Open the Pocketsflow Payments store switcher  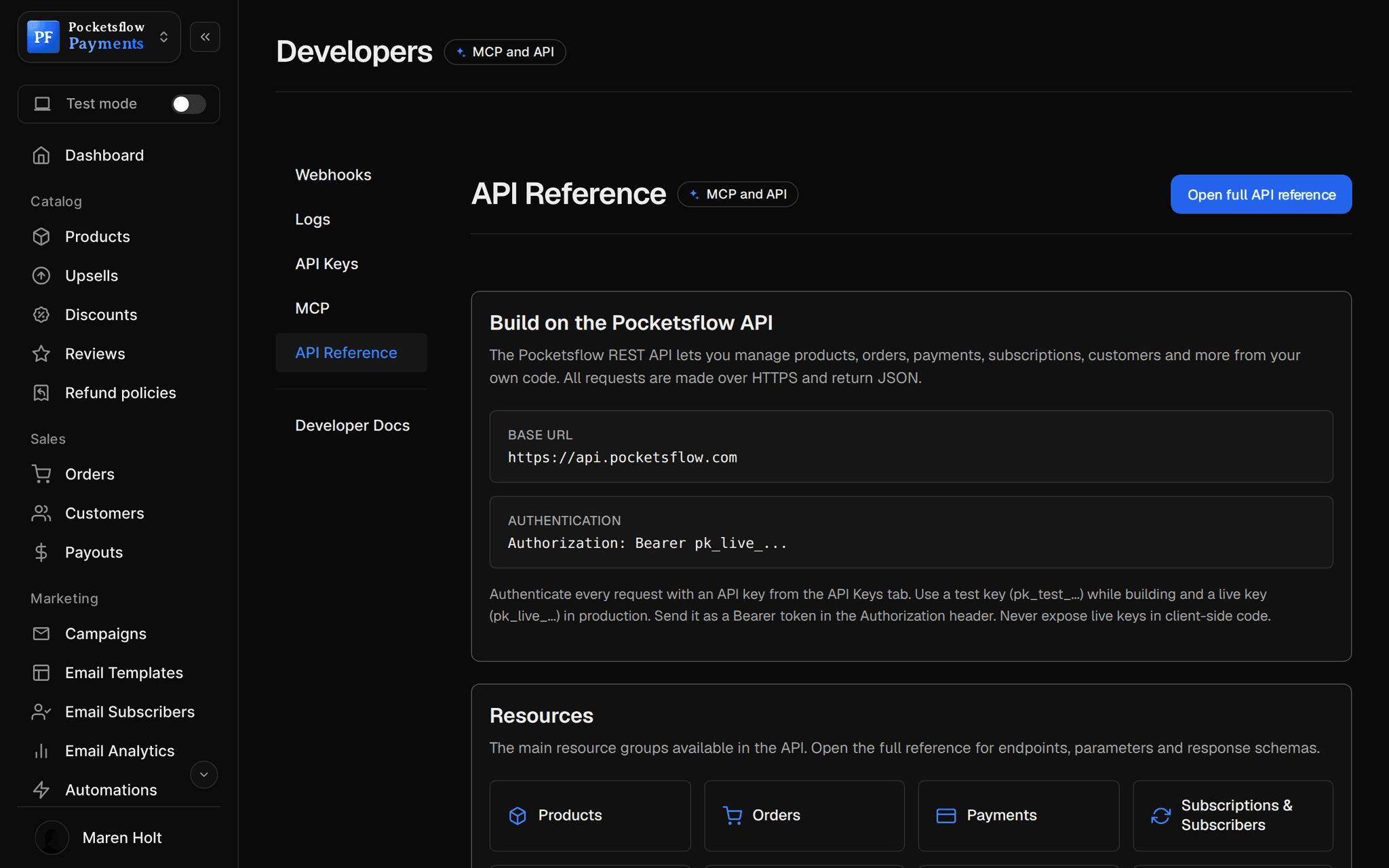[99, 37]
